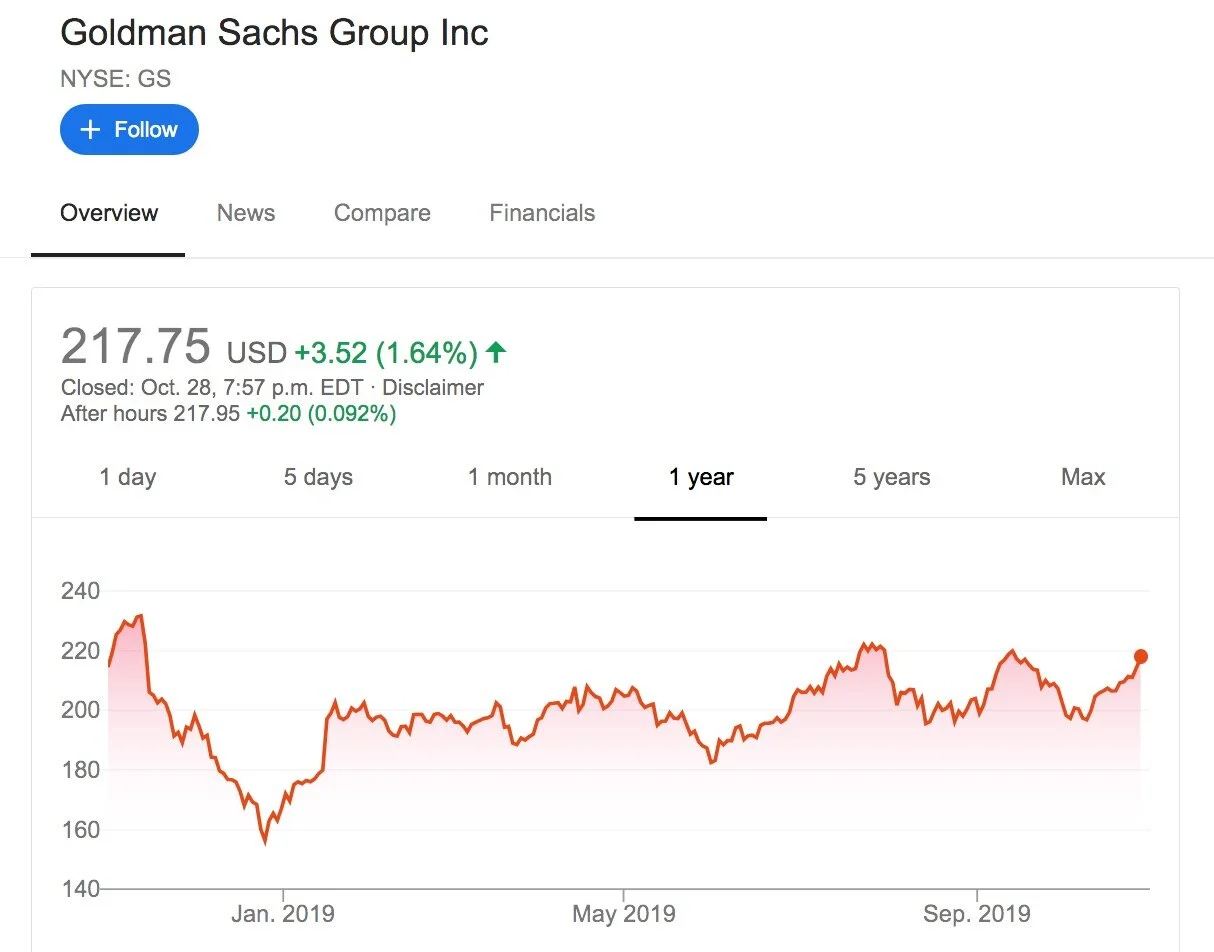Click the Jan. 2019 axis label
This screenshot has height=952, width=1214.
pyautogui.click(x=285, y=913)
